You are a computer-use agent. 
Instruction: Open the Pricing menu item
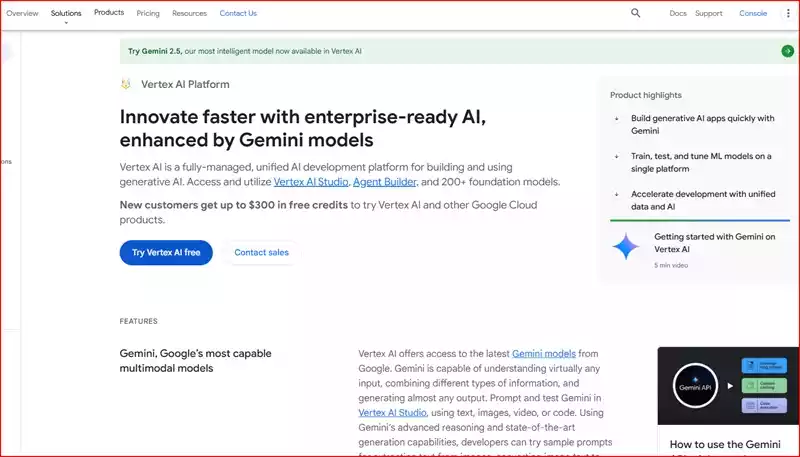[148, 13]
